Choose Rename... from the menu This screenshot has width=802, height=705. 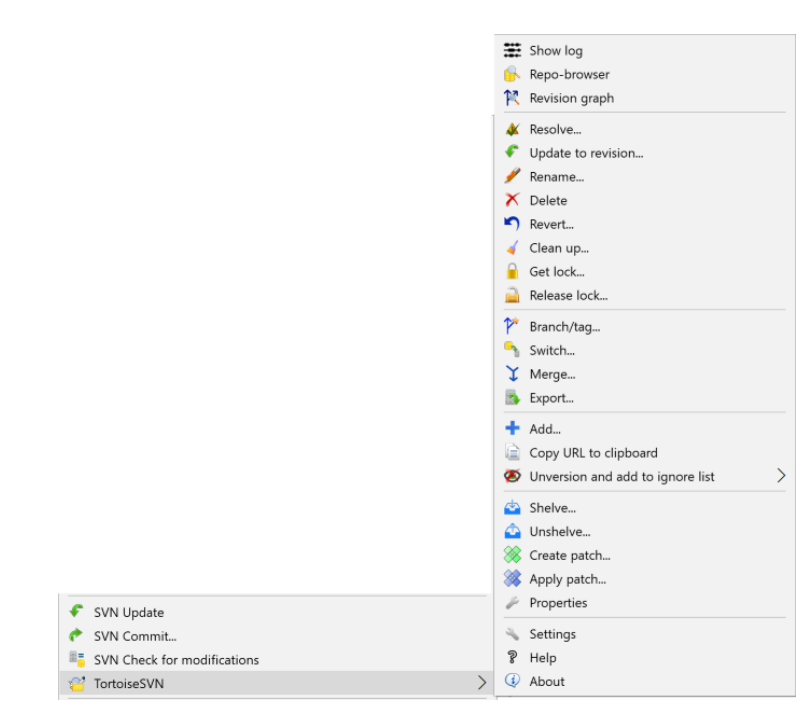click(x=644, y=177)
